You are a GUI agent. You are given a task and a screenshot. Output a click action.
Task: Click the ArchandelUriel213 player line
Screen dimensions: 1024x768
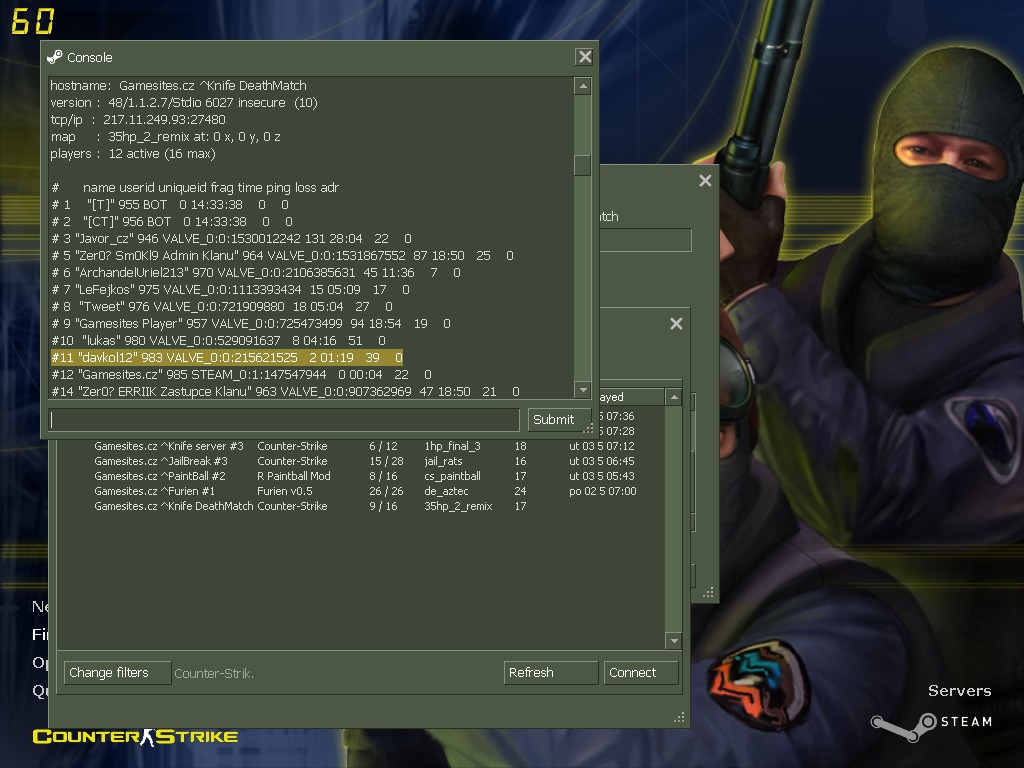pos(256,272)
